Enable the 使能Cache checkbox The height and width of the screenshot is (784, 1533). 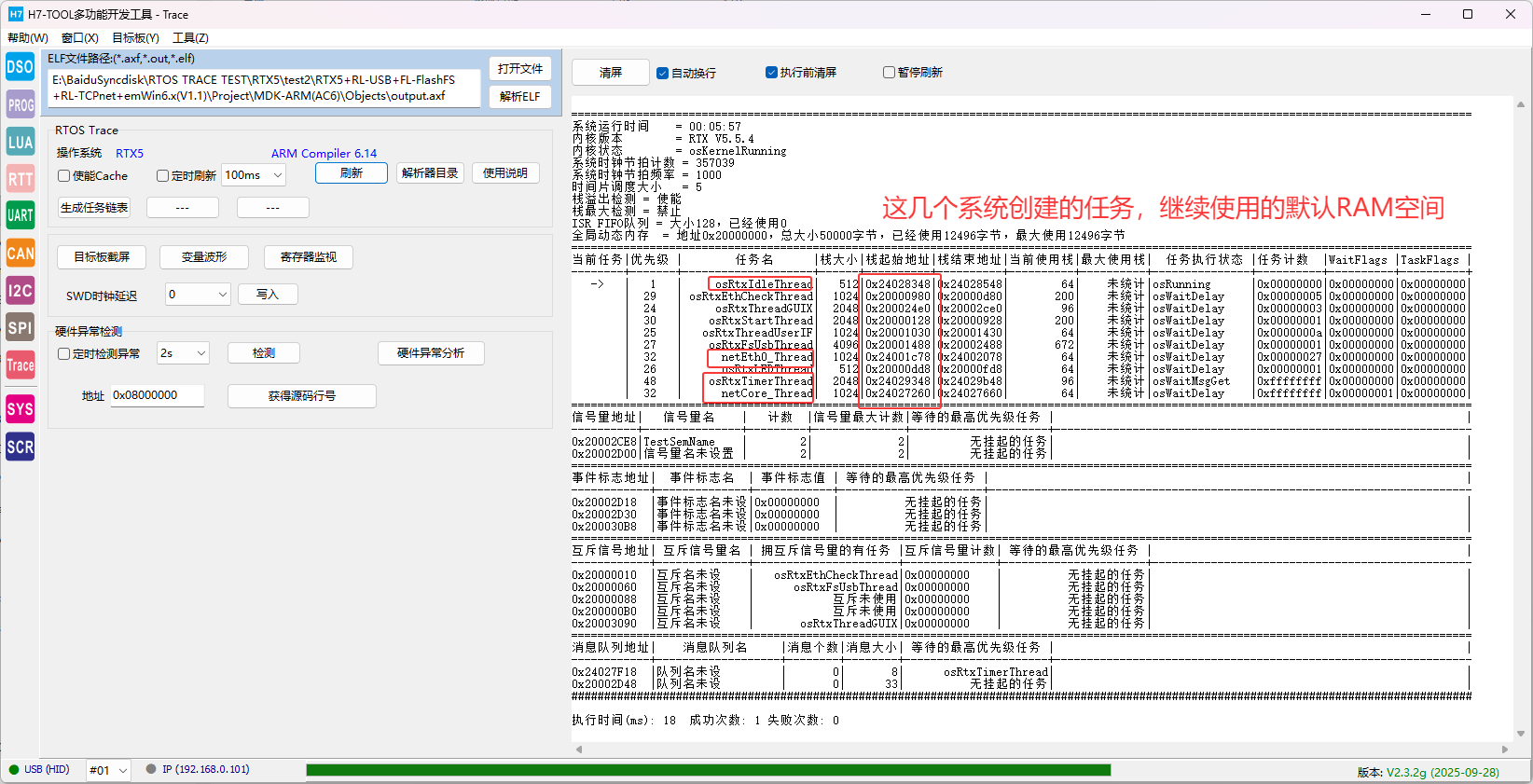coord(64,175)
